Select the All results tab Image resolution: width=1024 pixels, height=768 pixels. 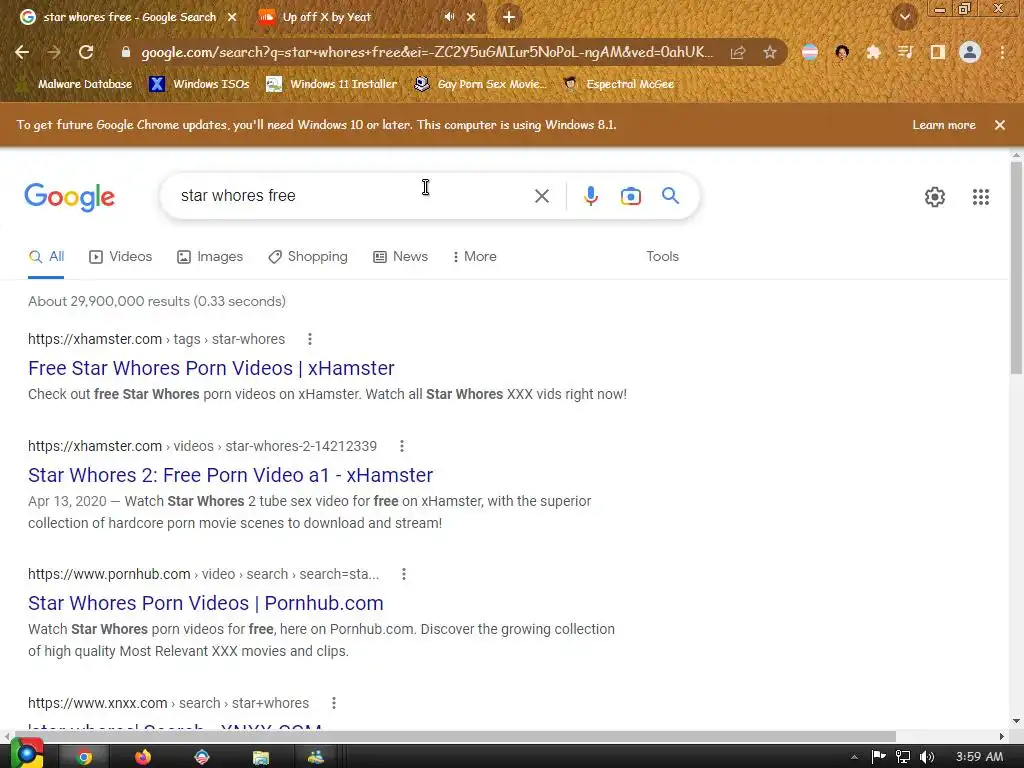pyautogui.click(x=46, y=257)
